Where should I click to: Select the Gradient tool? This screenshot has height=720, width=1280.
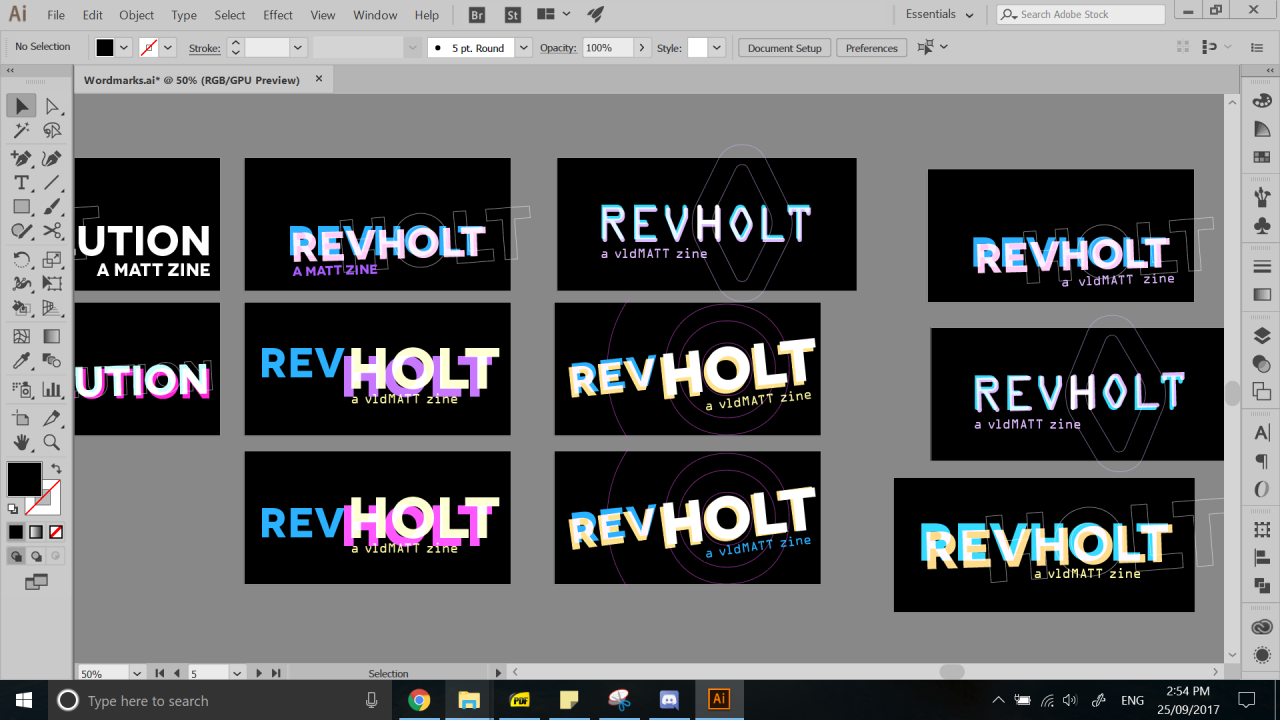[52, 337]
